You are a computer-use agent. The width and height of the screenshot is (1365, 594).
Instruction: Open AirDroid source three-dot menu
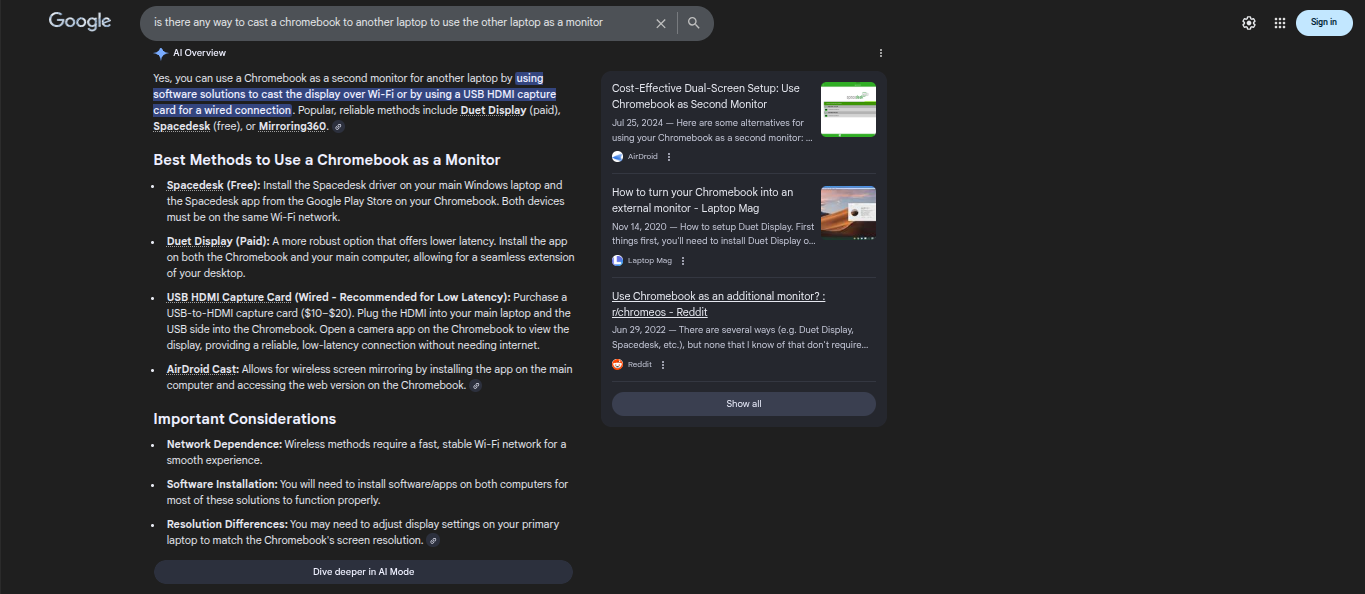tap(669, 157)
